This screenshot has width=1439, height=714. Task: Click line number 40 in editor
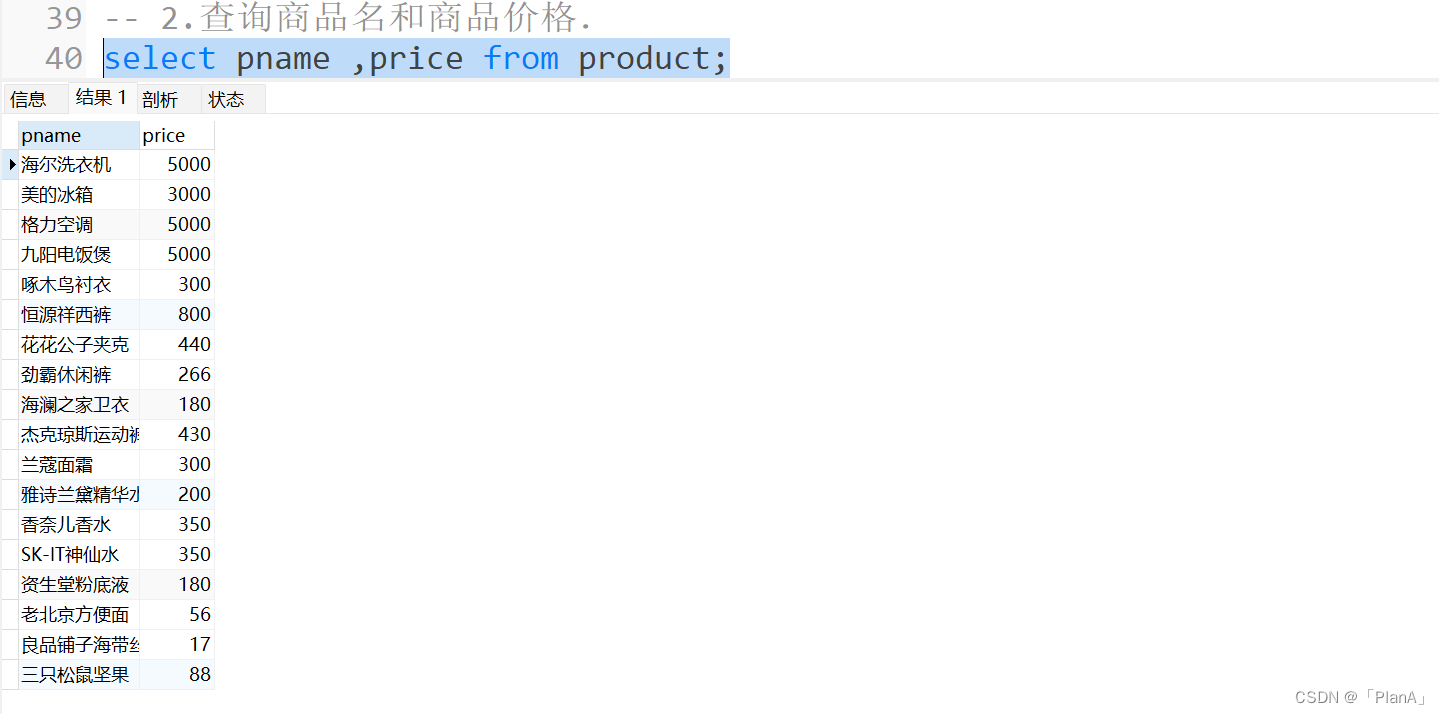(64, 59)
